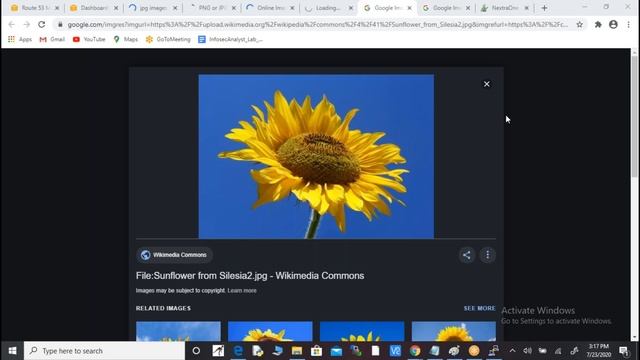Open the GoToMeeting bookmark
Image resolution: width=640 pixels, height=360 pixels.
pyautogui.click(x=168, y=39)
